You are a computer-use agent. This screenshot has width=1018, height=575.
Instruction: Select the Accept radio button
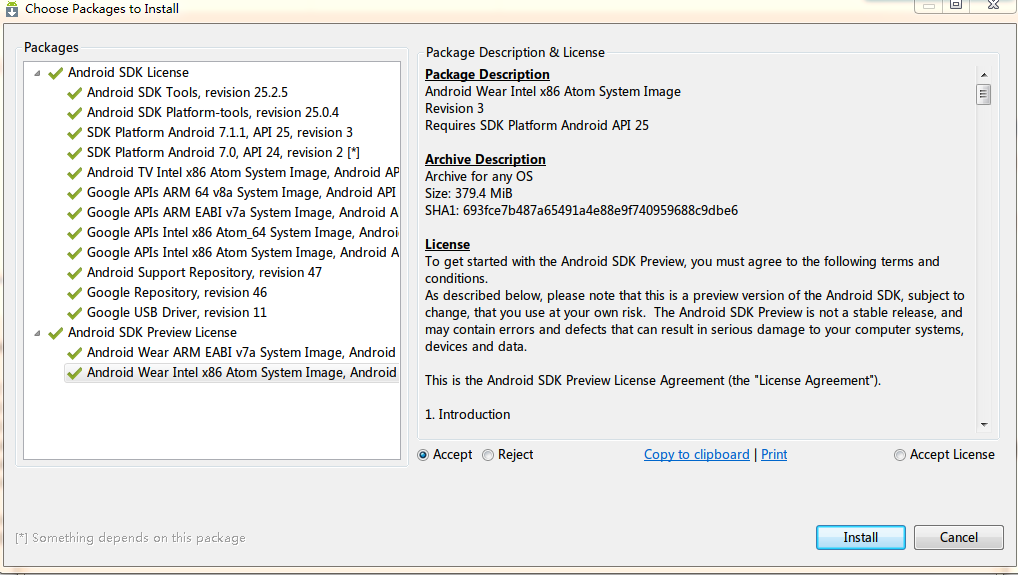(423, 455)
